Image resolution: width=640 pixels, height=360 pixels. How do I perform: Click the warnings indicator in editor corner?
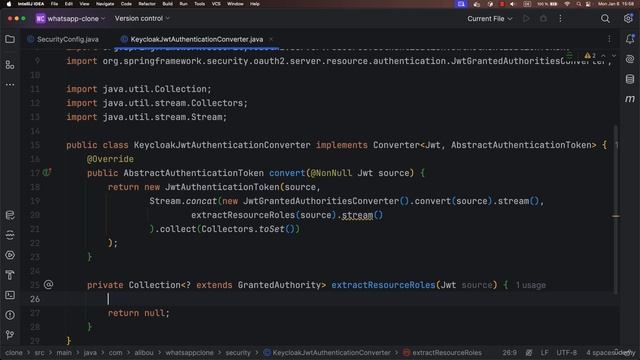[x=590, y=56]
